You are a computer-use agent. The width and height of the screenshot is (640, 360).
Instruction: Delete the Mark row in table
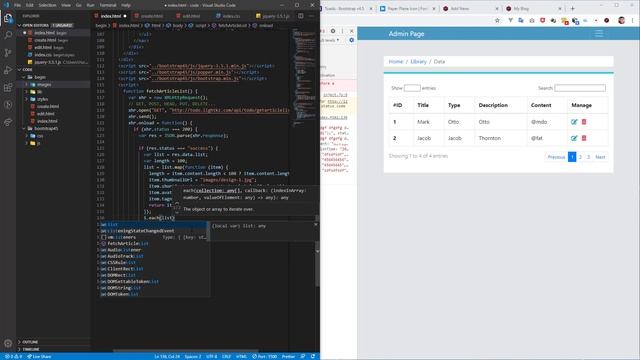point(584,122)
